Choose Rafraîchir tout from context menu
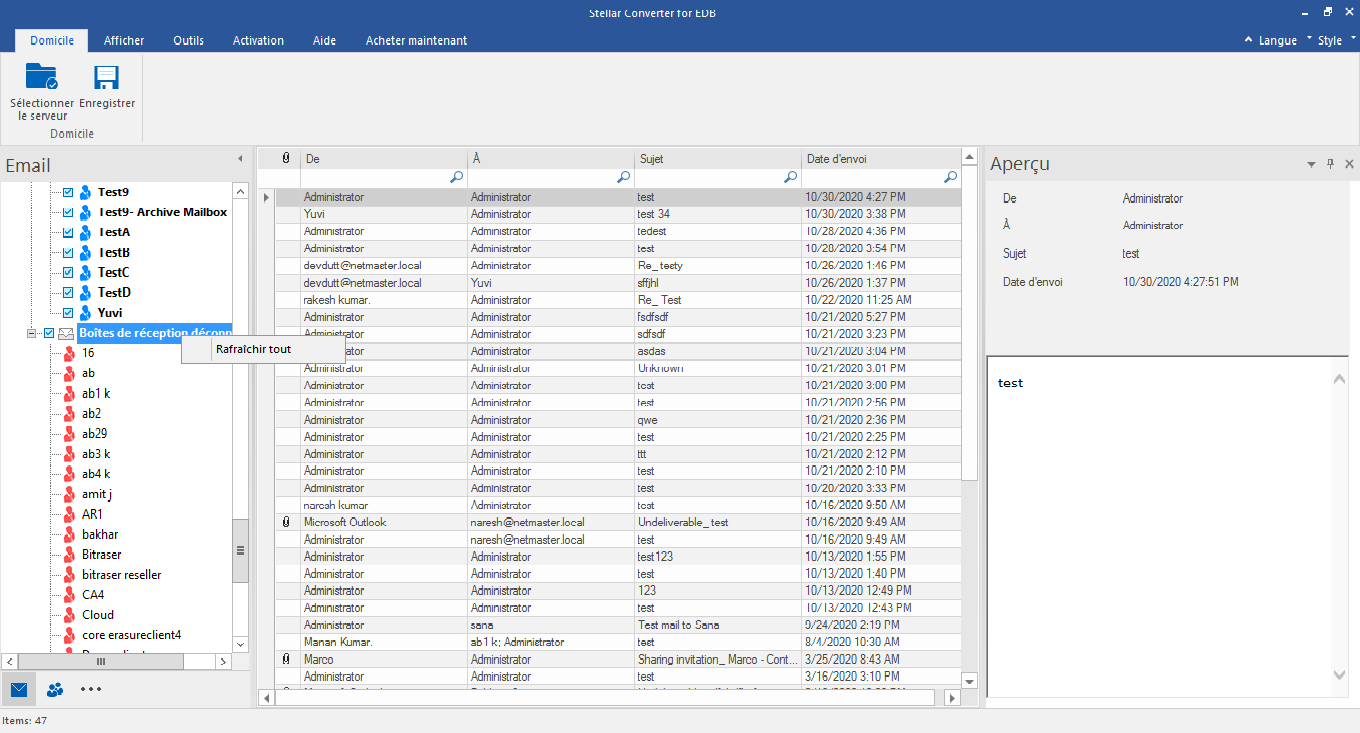The width and height of the screenshot is (1360, 733). [263, 349]
